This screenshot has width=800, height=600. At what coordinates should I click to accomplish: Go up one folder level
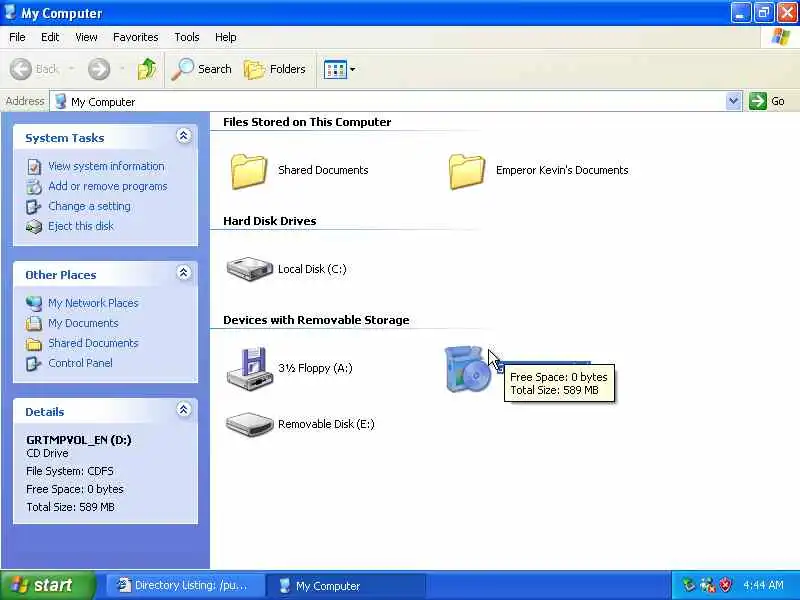click(147, 69)
